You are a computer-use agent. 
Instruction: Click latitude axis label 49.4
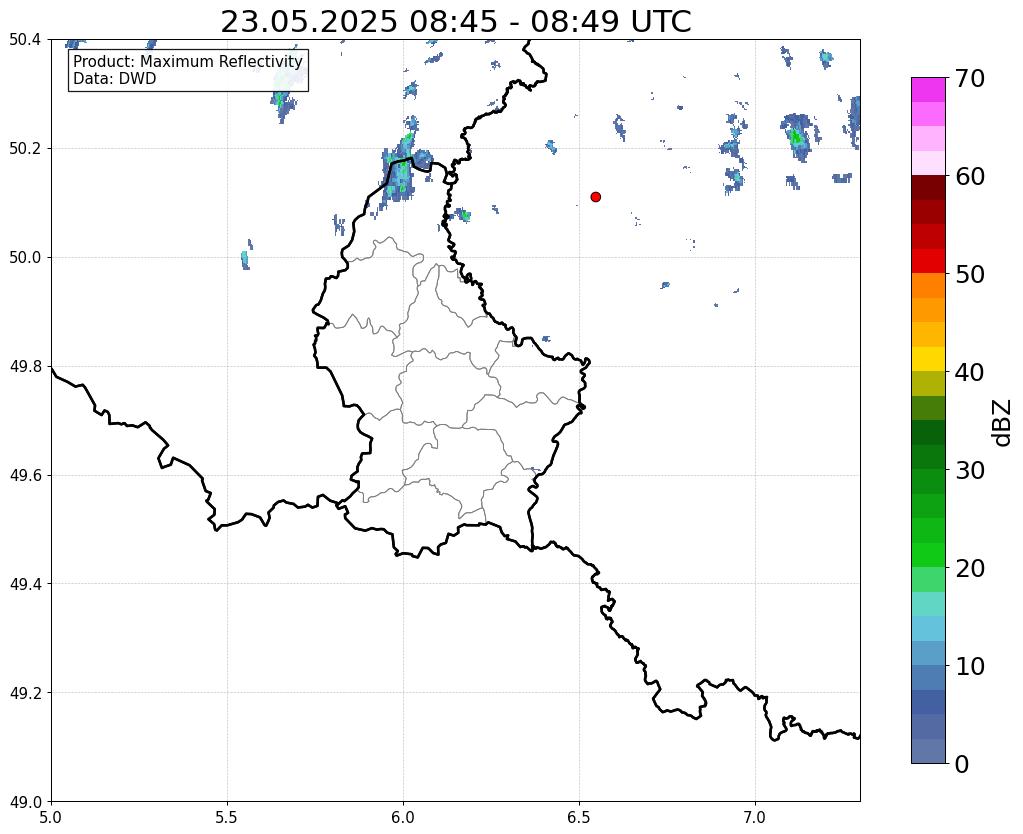point(25,584)
